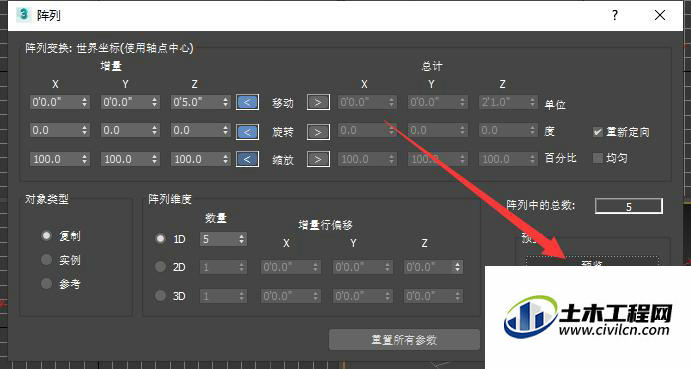Screen dimensions: 691x369
Task: Click the Scale totals right arrow button
Action: pyautogui.click(x=318, y=159)
